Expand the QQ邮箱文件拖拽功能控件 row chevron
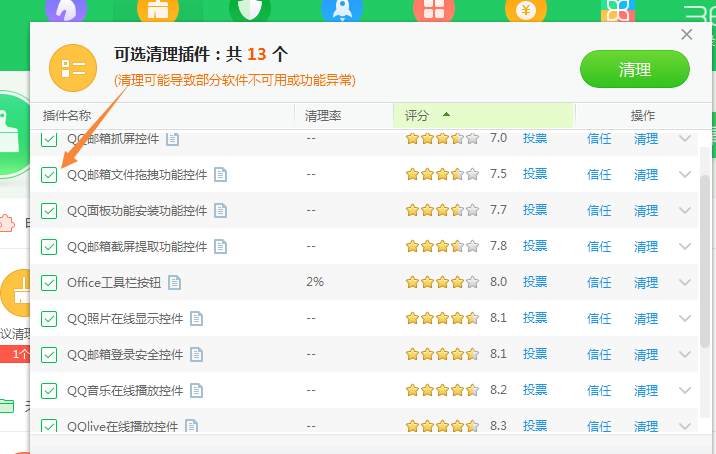 point(684,174)
